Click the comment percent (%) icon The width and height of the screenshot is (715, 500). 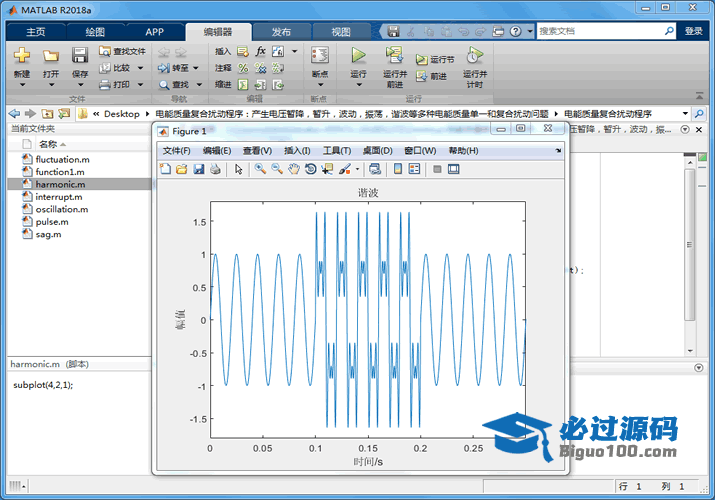coord(243,68)
